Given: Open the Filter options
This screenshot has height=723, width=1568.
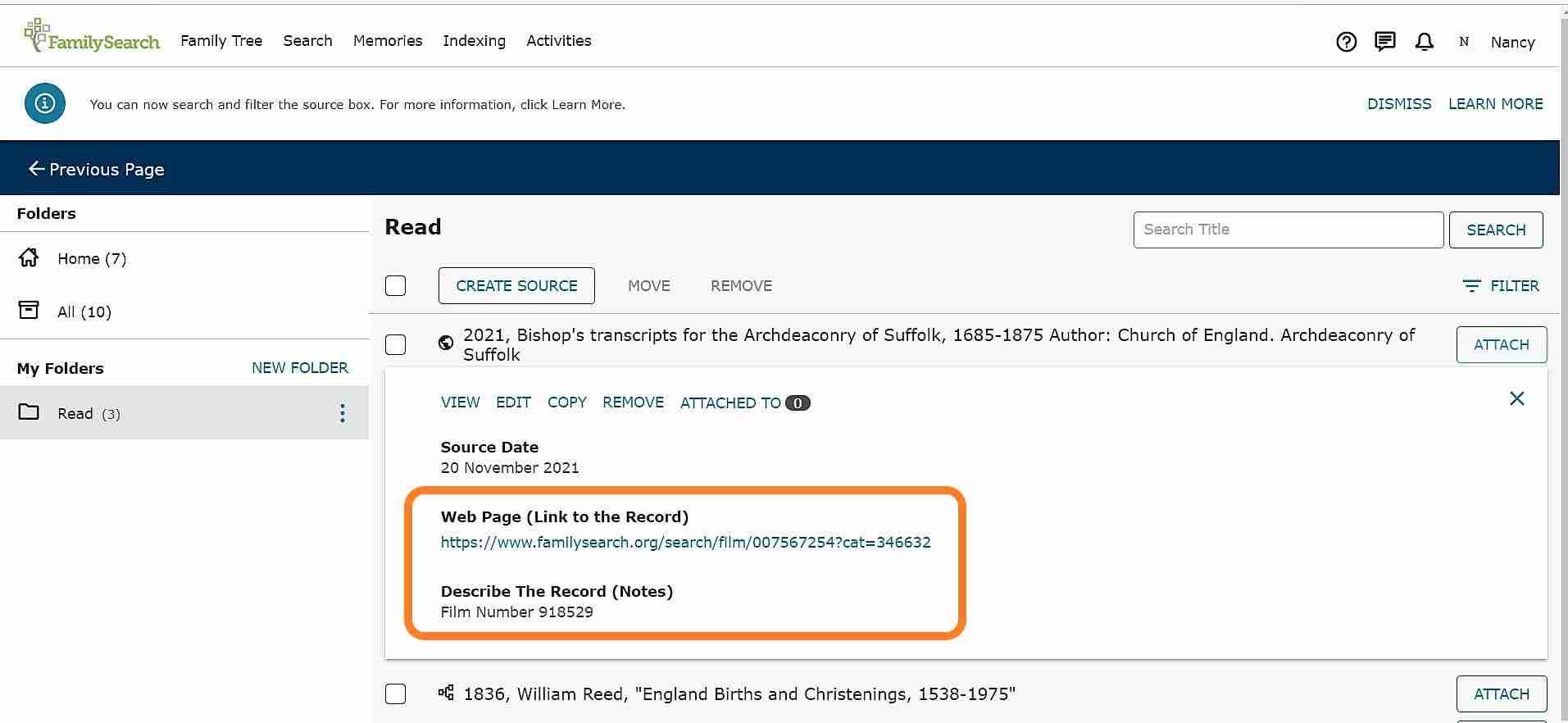Looking at the screenshot, I should point(1501,285).
